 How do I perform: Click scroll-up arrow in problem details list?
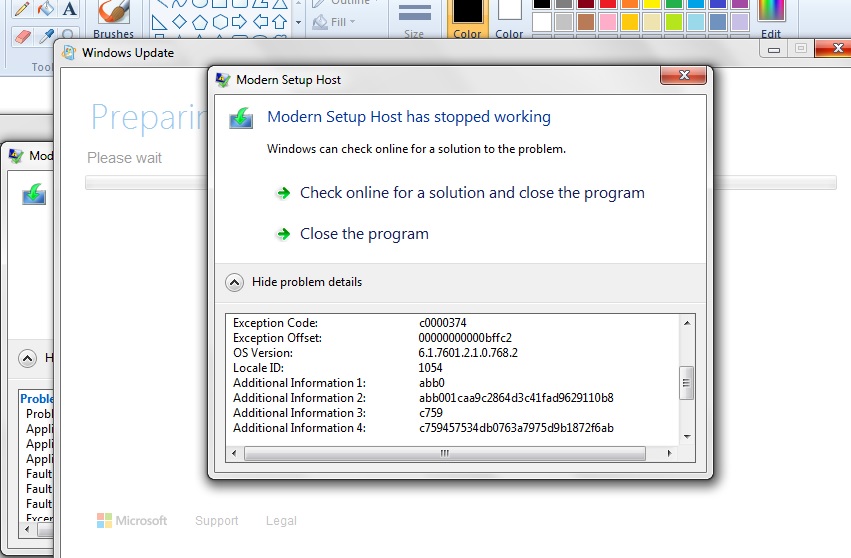687,323
